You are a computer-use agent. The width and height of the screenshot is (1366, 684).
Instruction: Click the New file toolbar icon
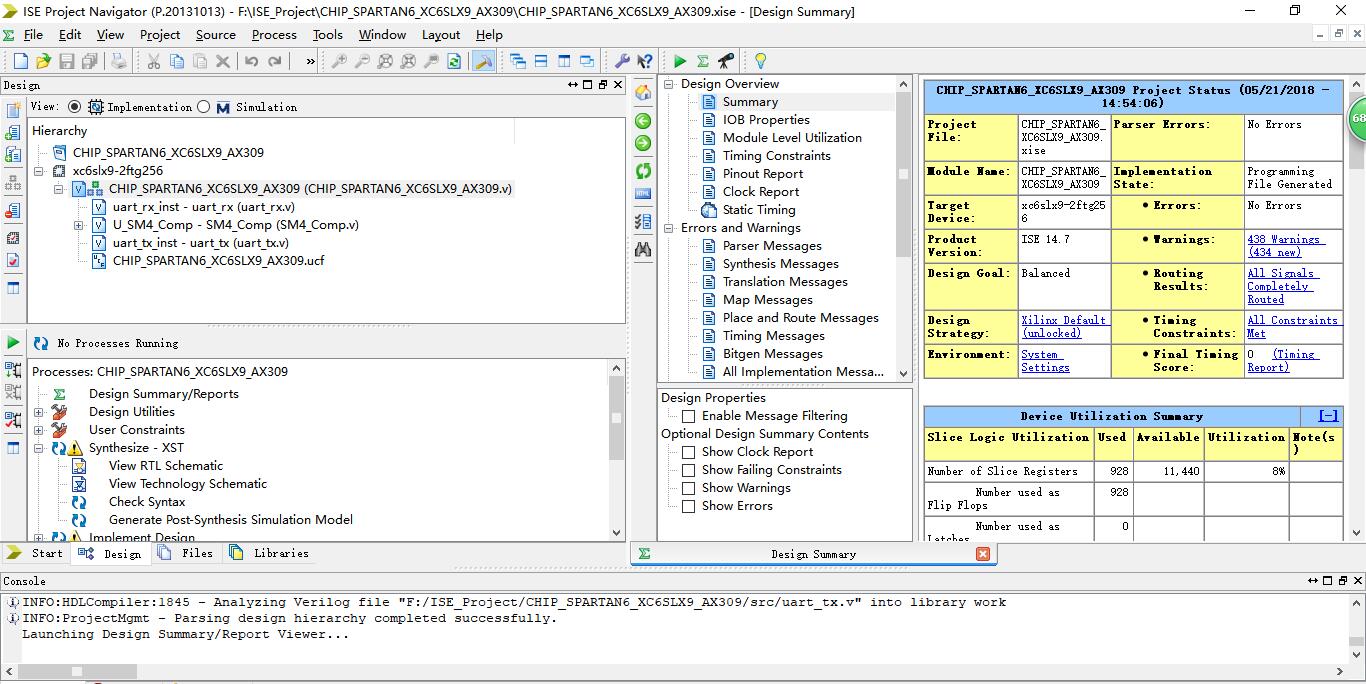20,61
